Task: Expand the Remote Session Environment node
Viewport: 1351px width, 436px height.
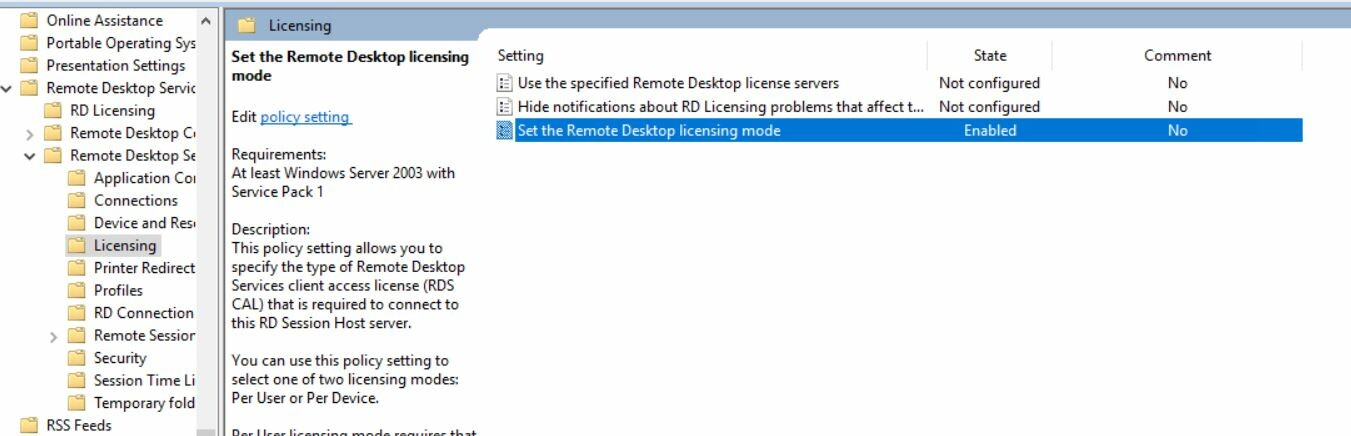Action: click(x=54, y=336)
